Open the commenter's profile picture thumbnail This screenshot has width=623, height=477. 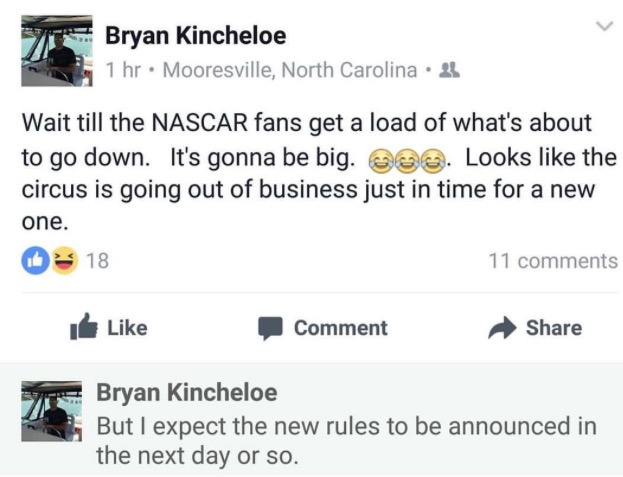(x=50, y=412)
